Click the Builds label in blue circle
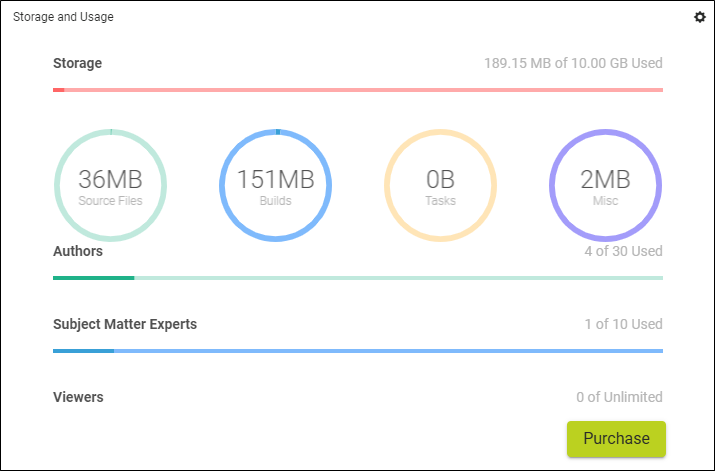Screen dimensions: 715x471 point(275,201)
